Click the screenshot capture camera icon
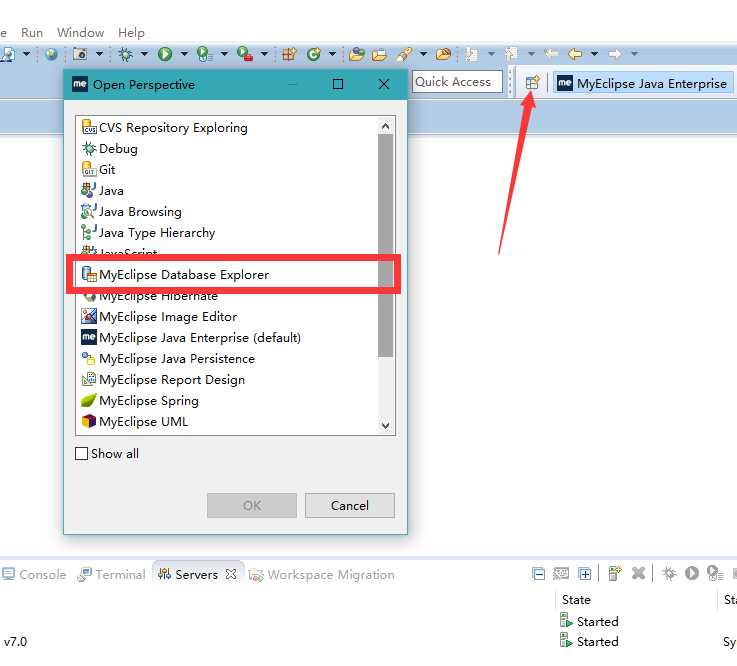Viewport: 737px width, 666px height. 79,54
